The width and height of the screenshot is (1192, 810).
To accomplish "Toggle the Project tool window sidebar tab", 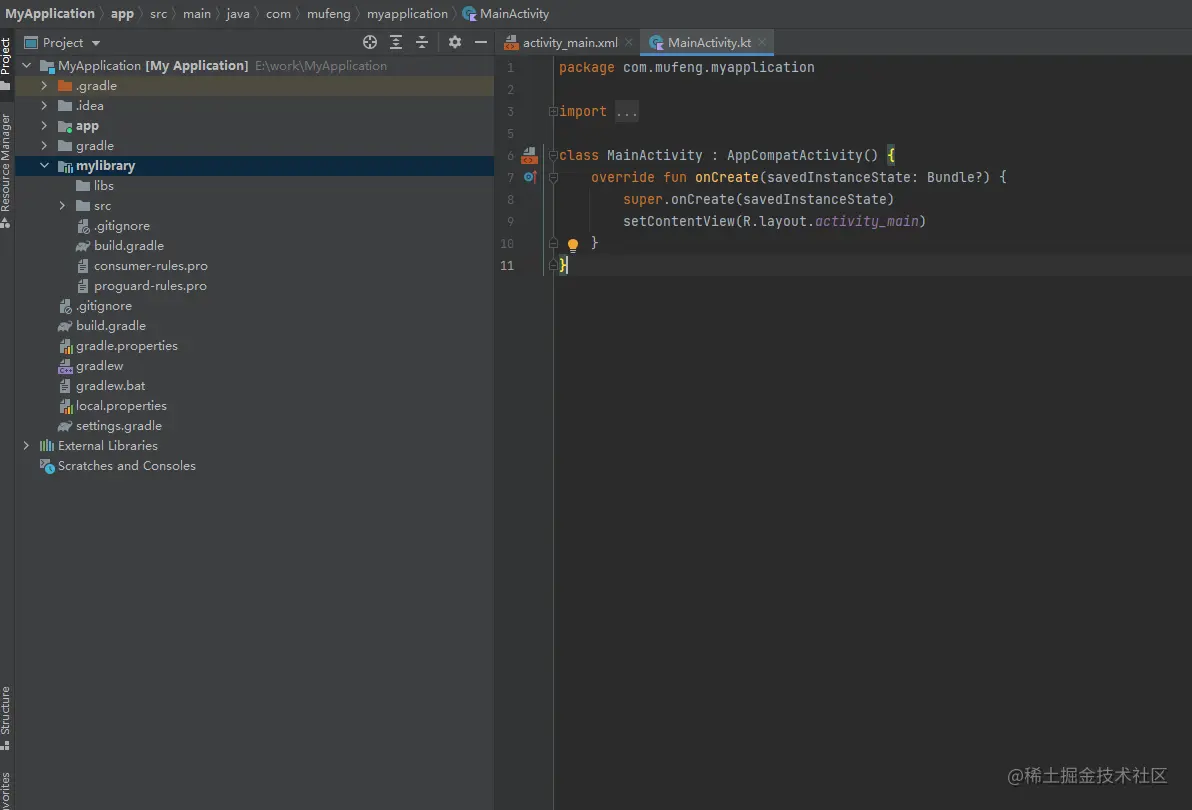I will (x=6, y=64).
